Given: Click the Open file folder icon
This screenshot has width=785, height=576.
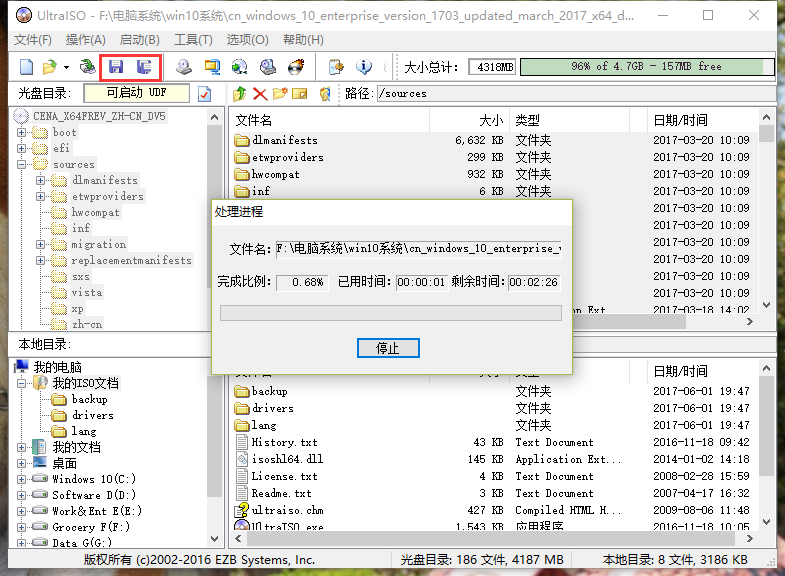Looking at the screenshot, I should point(50,67).
